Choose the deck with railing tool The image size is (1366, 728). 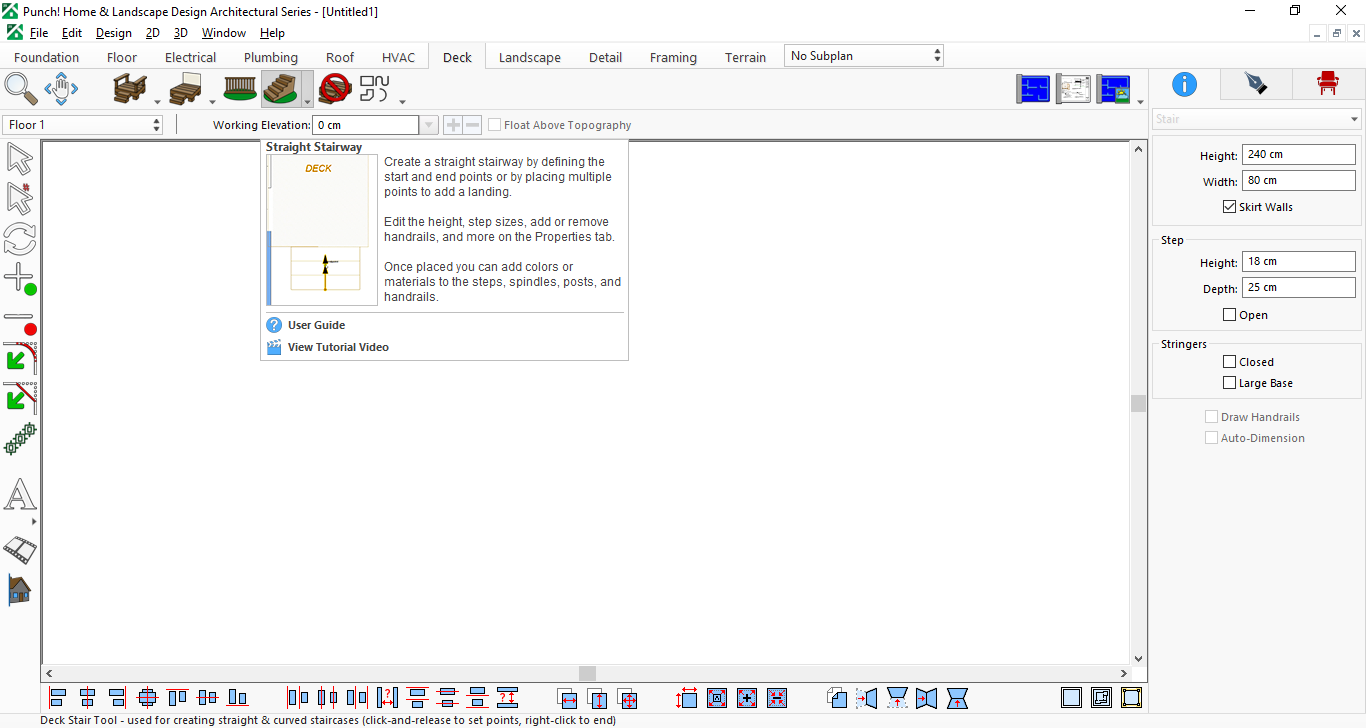click(x=130, y=89)
